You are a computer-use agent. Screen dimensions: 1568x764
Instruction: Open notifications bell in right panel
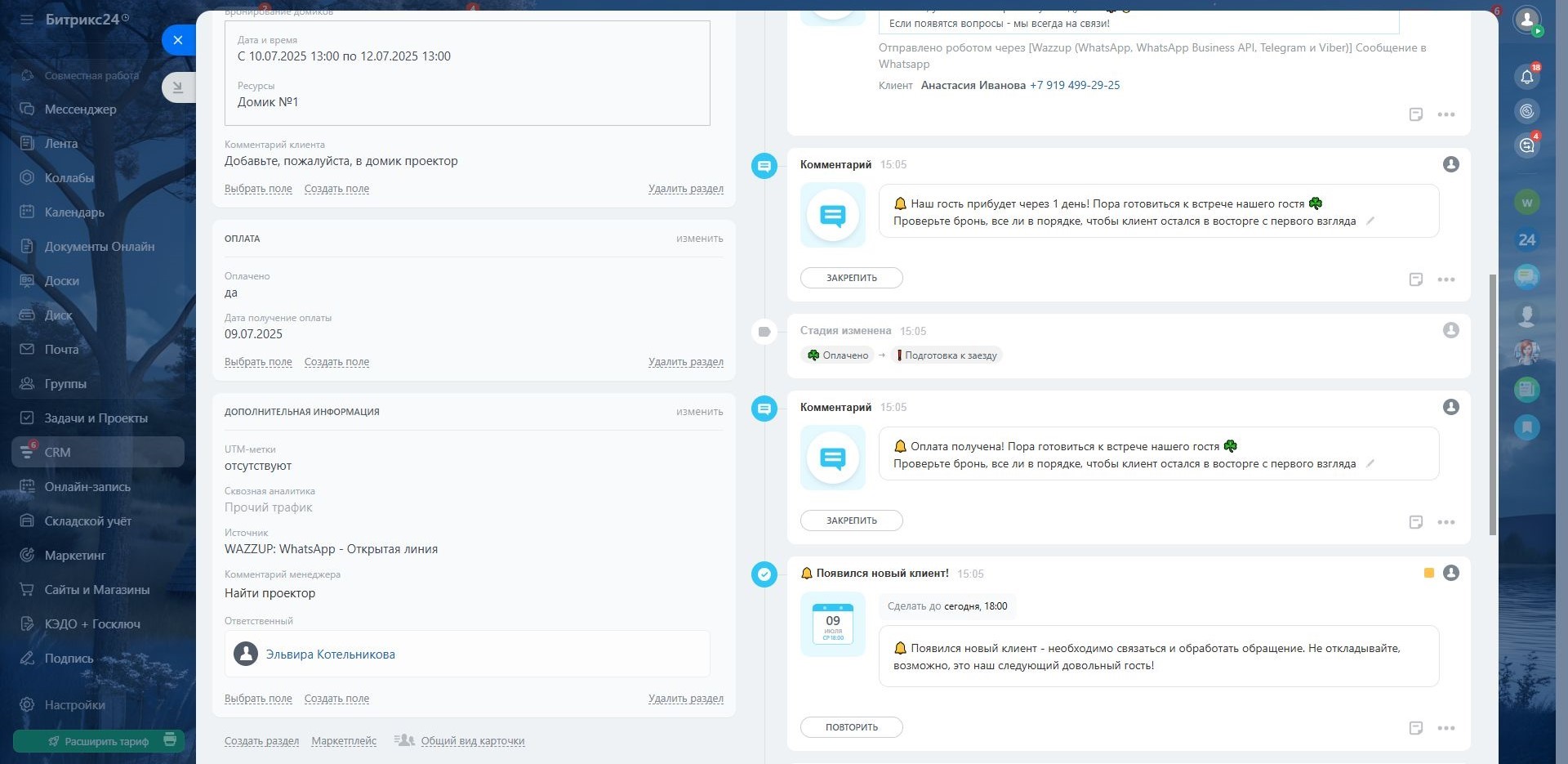pos(1526,77)
